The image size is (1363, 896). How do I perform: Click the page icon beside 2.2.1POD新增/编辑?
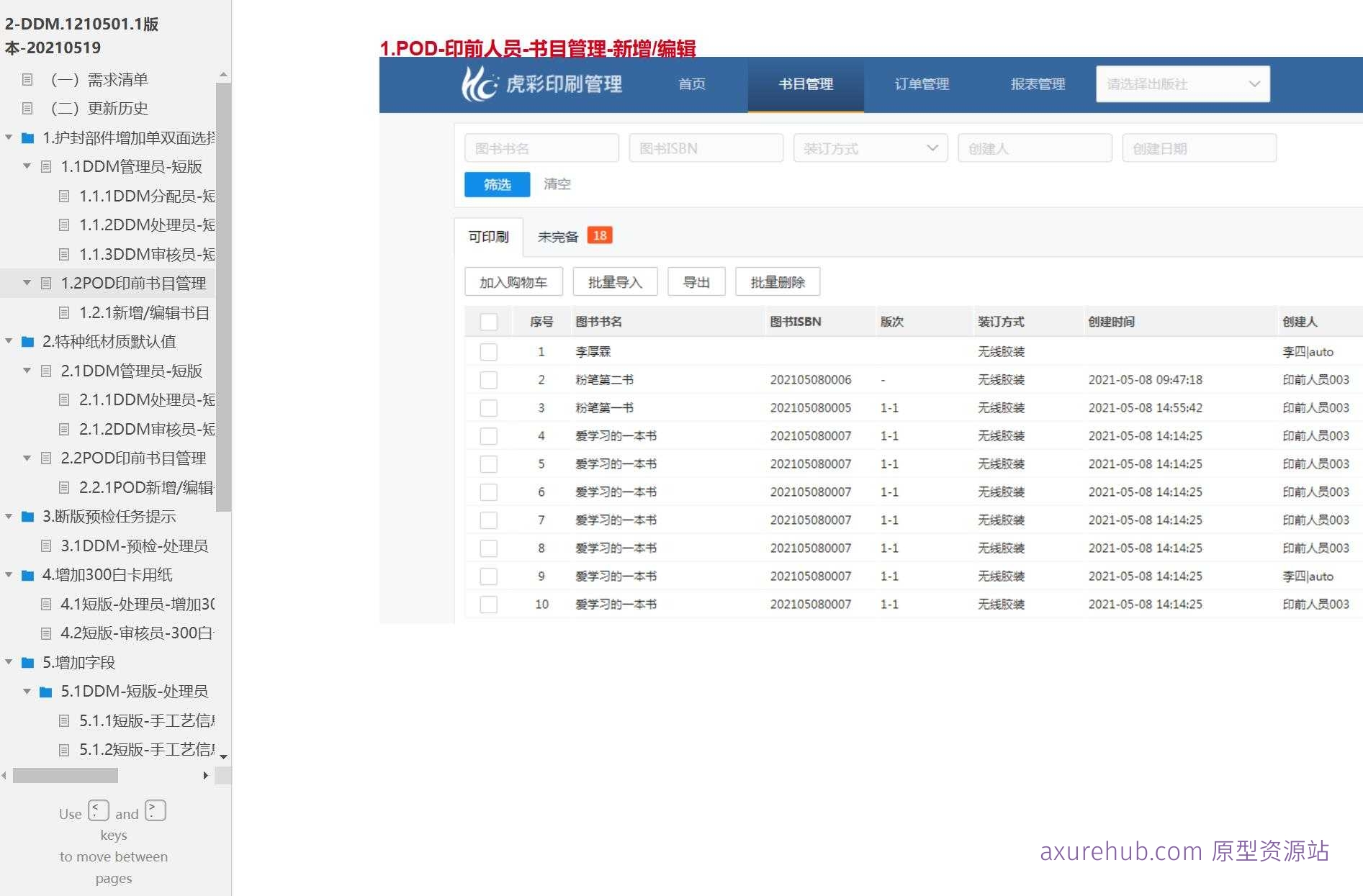tap(64, 487)
